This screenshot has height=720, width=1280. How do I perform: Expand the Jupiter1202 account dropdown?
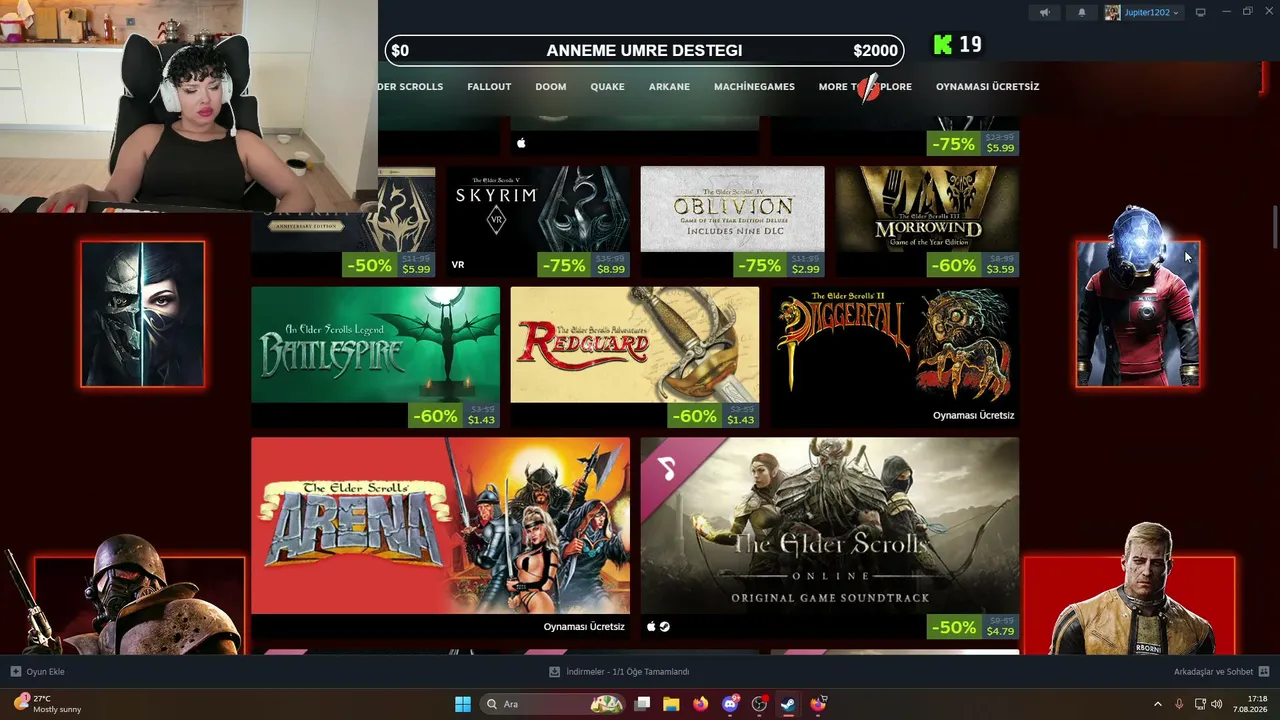(x=1143, y=12)
